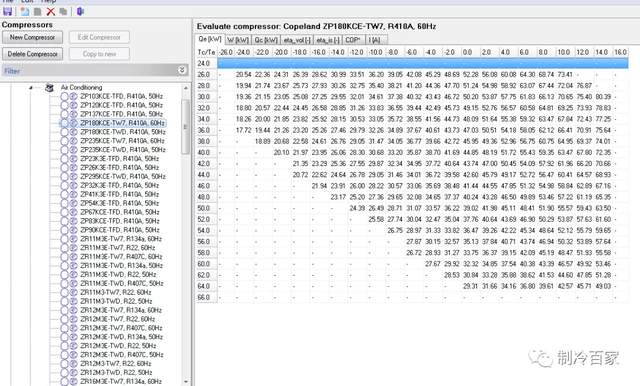
Task: Click the Tc/Te table corner header
Action: coord(206,52)
